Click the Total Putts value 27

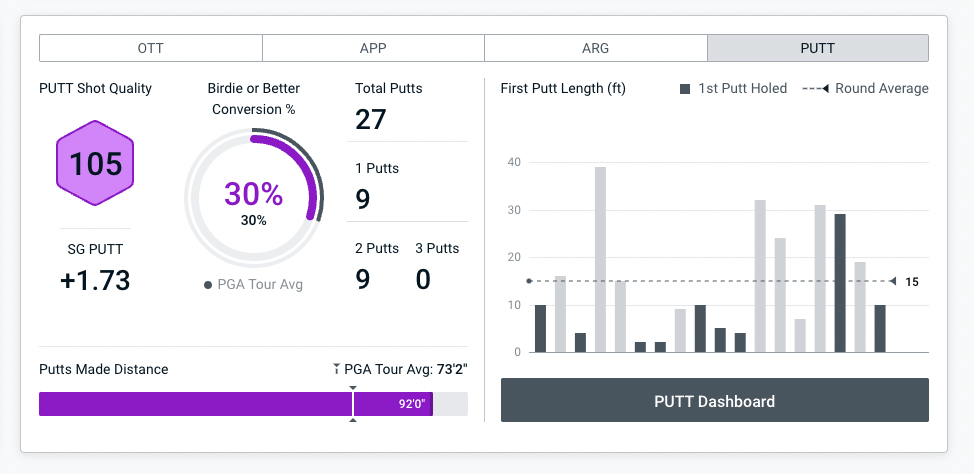pos(371,120)
